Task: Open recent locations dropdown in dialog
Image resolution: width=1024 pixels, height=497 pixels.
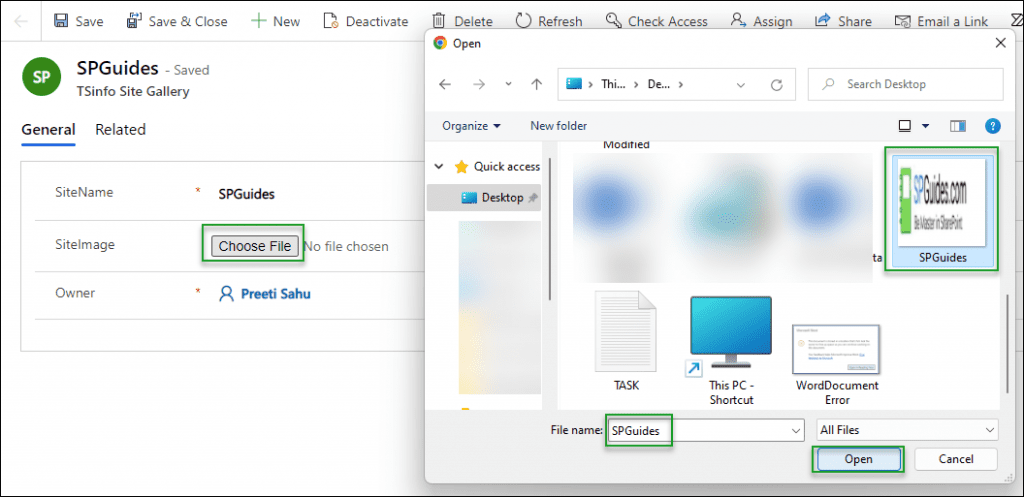Action: [x=509, y=84]
